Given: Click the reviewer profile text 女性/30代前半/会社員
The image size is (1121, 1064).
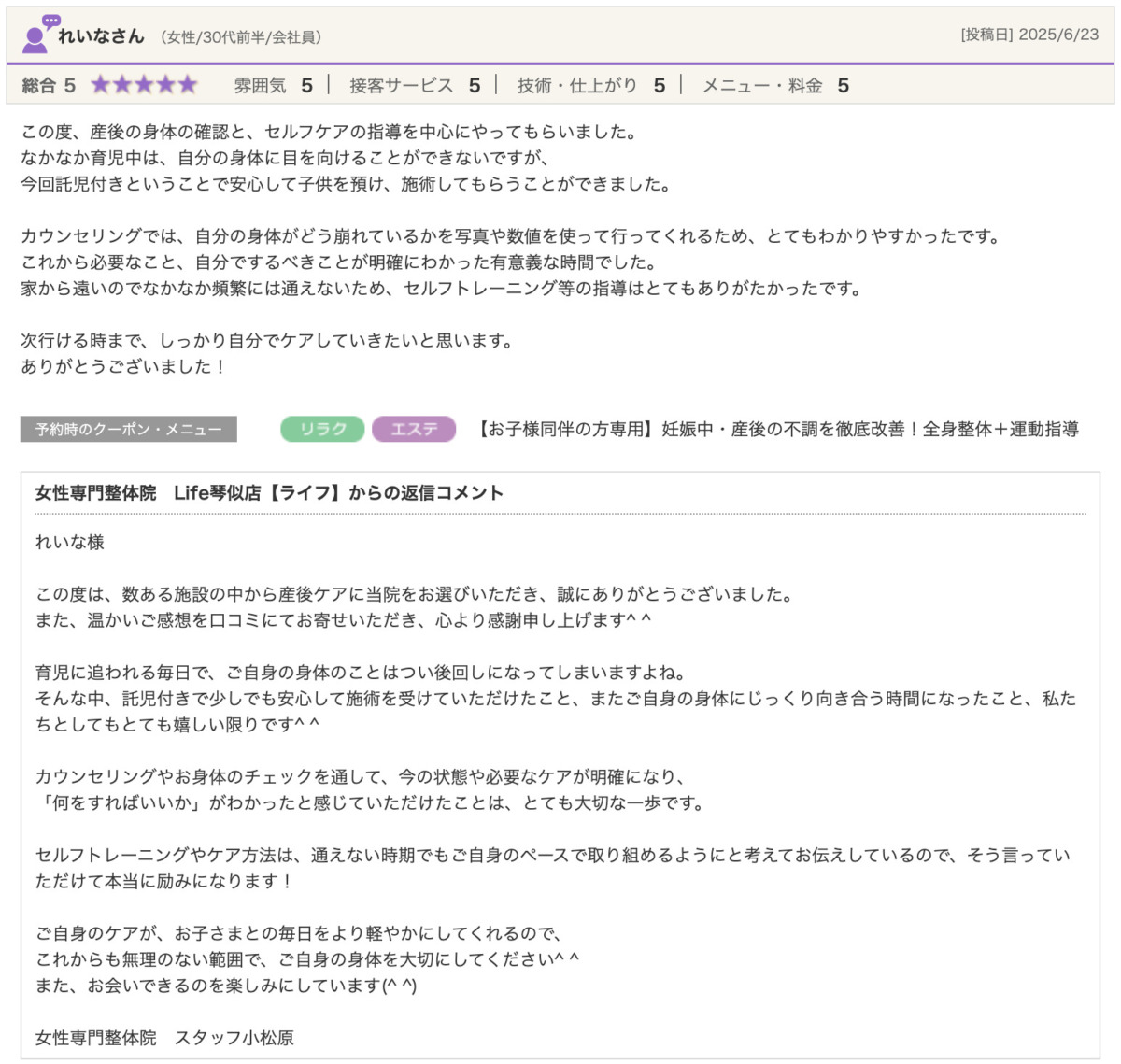Looking at the screenshot, I should click(242, 37).
